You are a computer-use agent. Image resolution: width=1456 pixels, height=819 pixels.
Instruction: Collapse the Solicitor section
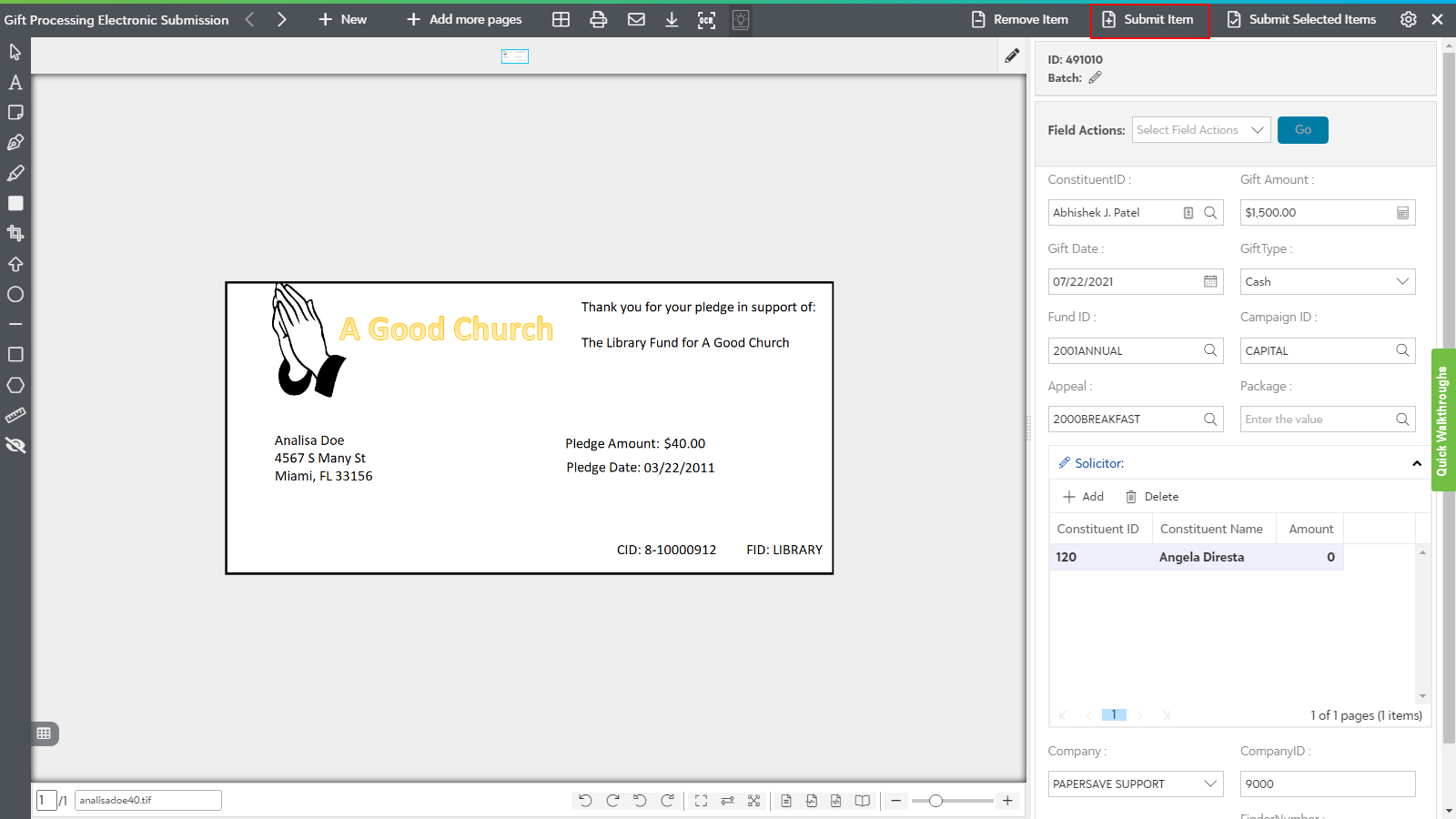[1416, 464]
